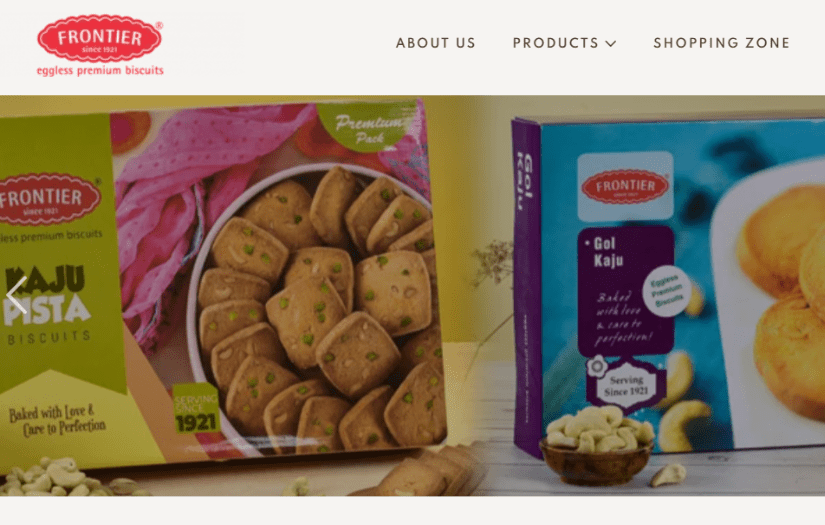Screen dimensions: 825x525
Task: Go to the Shopping Zone link
Action: pos(721,43)
